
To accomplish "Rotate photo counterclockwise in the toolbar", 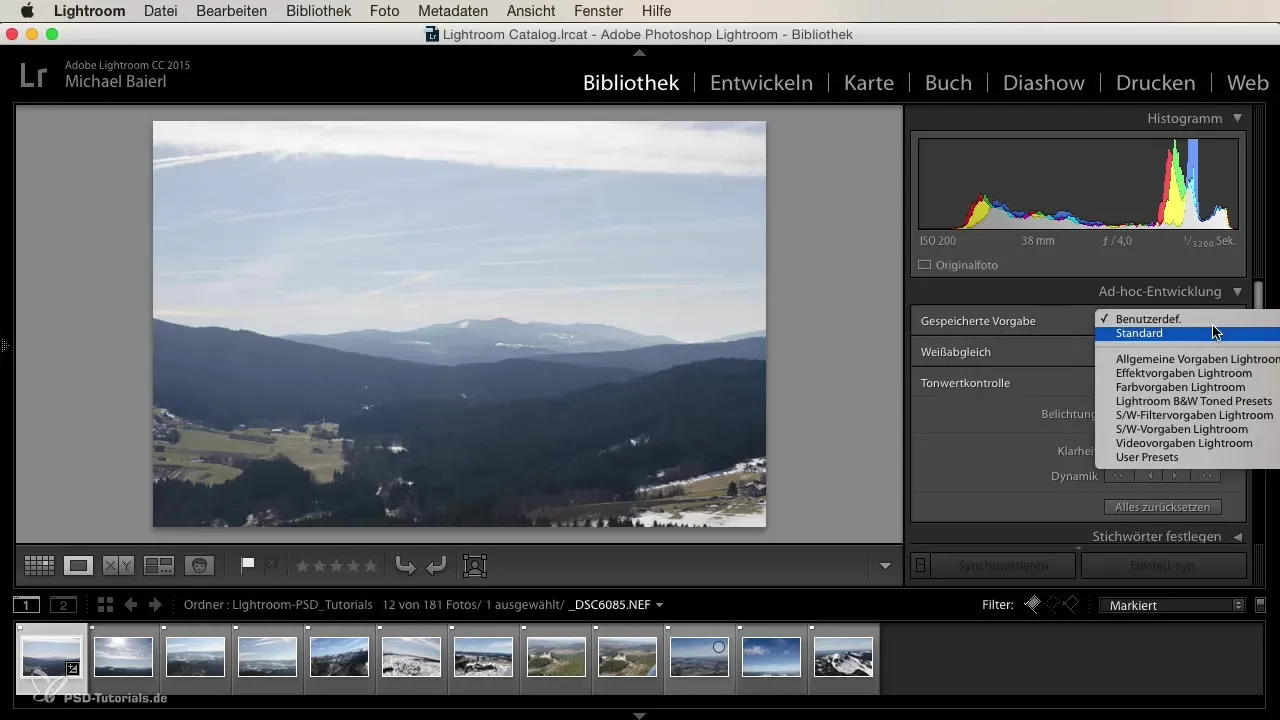I will [x=405, y=566].
